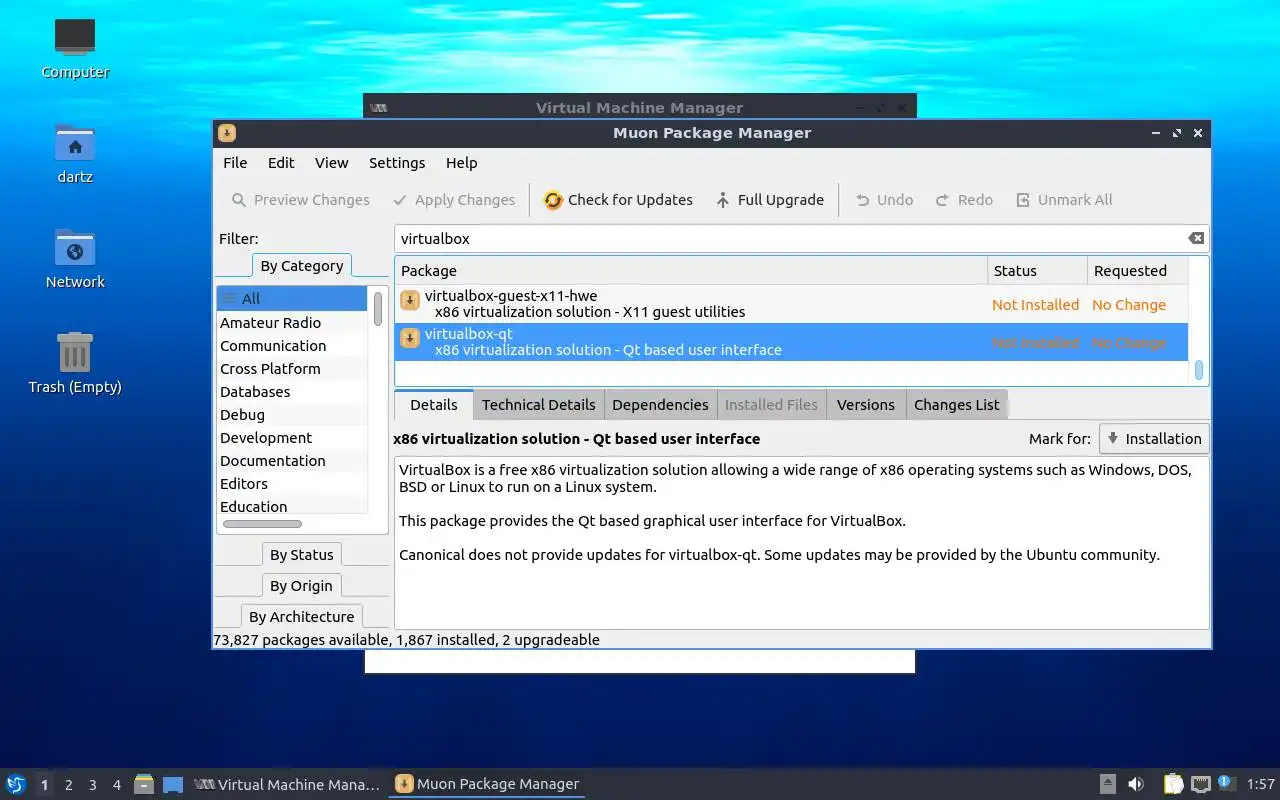The image size is (1280, 800).
Task: Expand the By Architecture filter
Action: 302,617
